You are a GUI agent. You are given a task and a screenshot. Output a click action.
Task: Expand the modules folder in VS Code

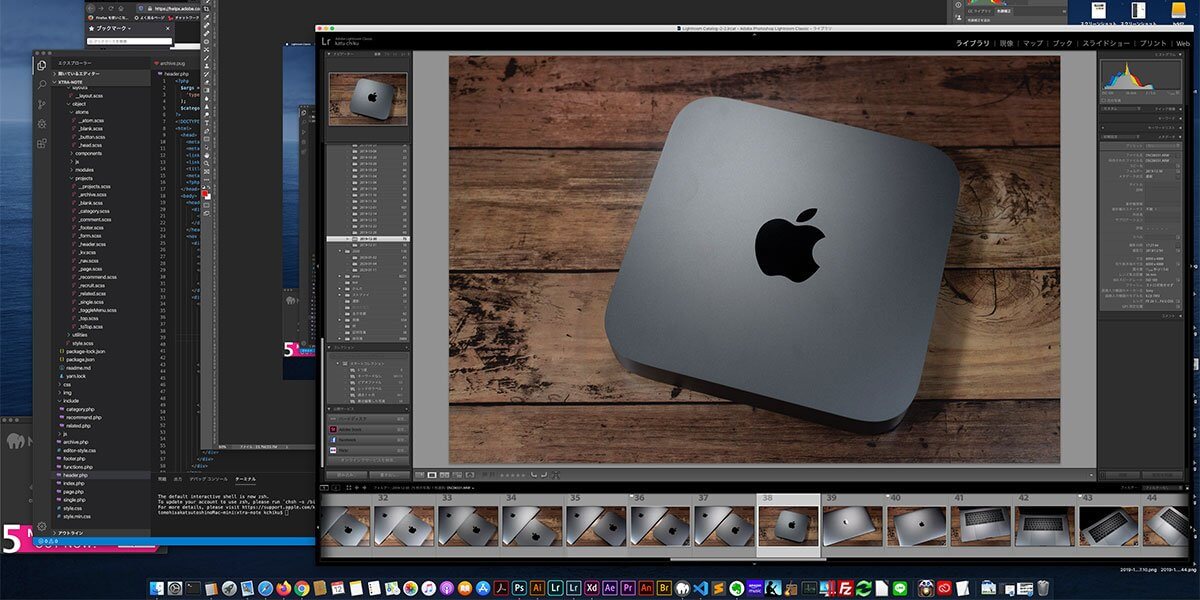84,170
